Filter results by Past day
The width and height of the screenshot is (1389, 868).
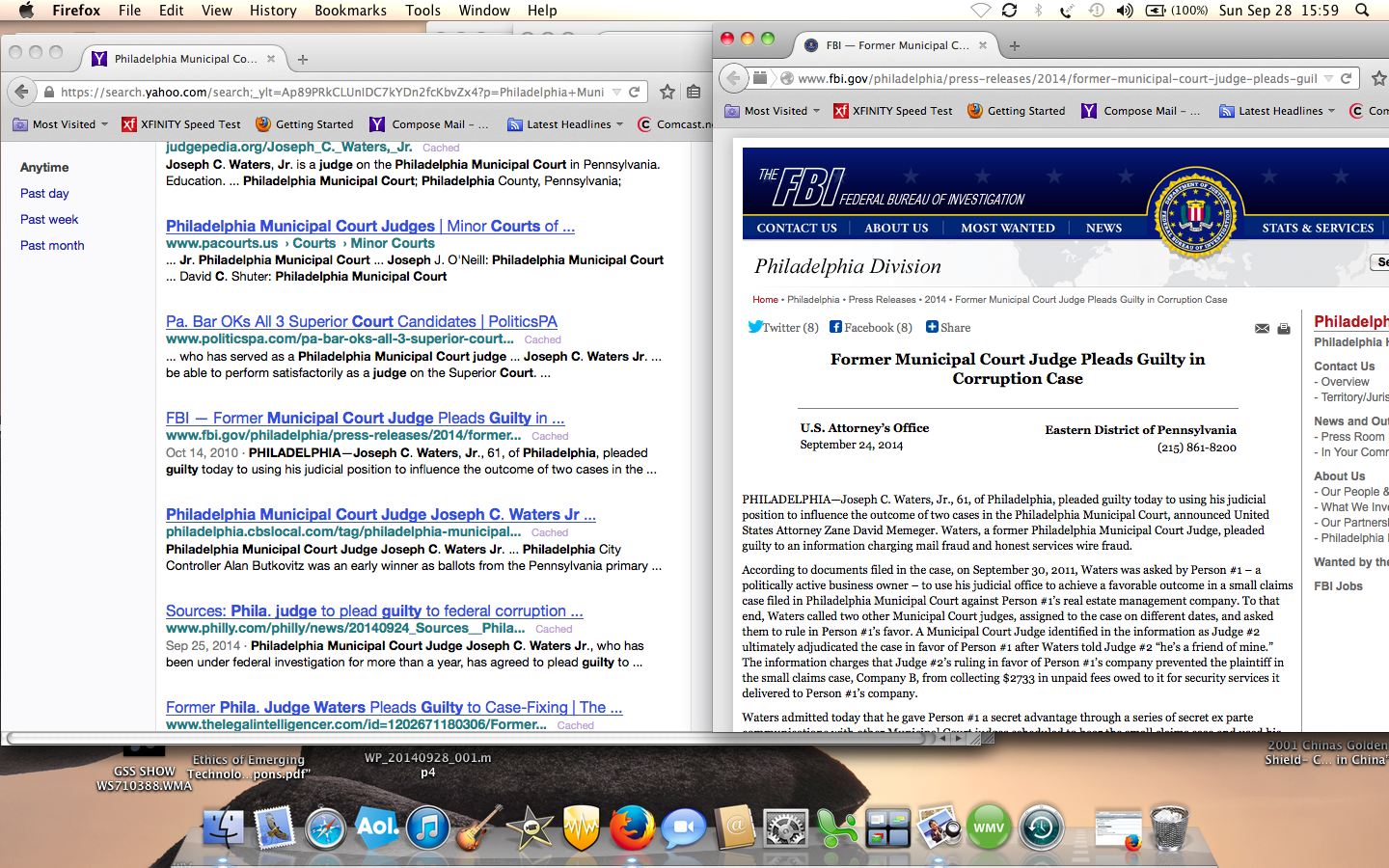(x=44, y=193)
